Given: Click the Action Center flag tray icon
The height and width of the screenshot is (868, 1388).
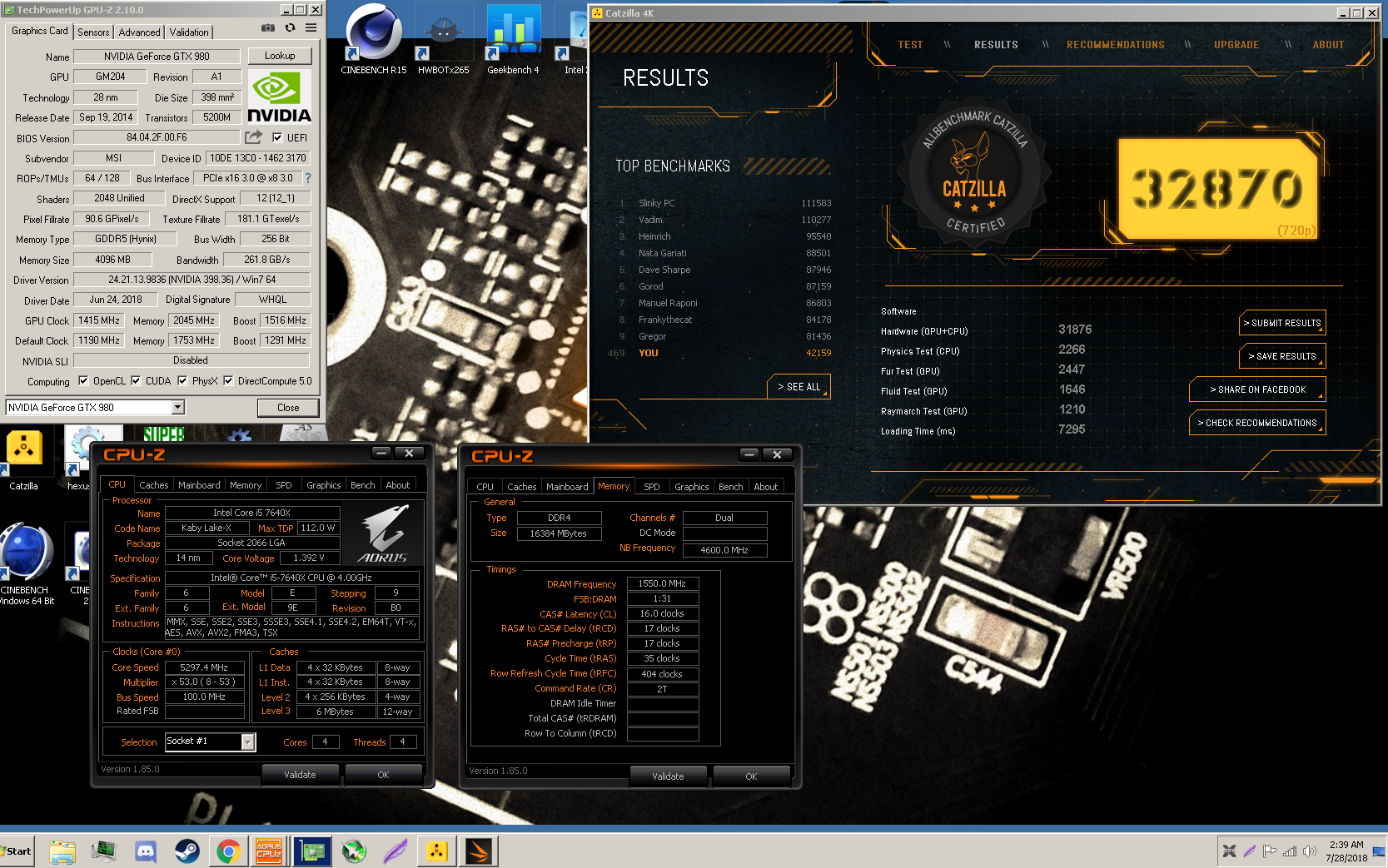Looking at the screenshot, I should pyautogui.click(x=1270, y=851).
